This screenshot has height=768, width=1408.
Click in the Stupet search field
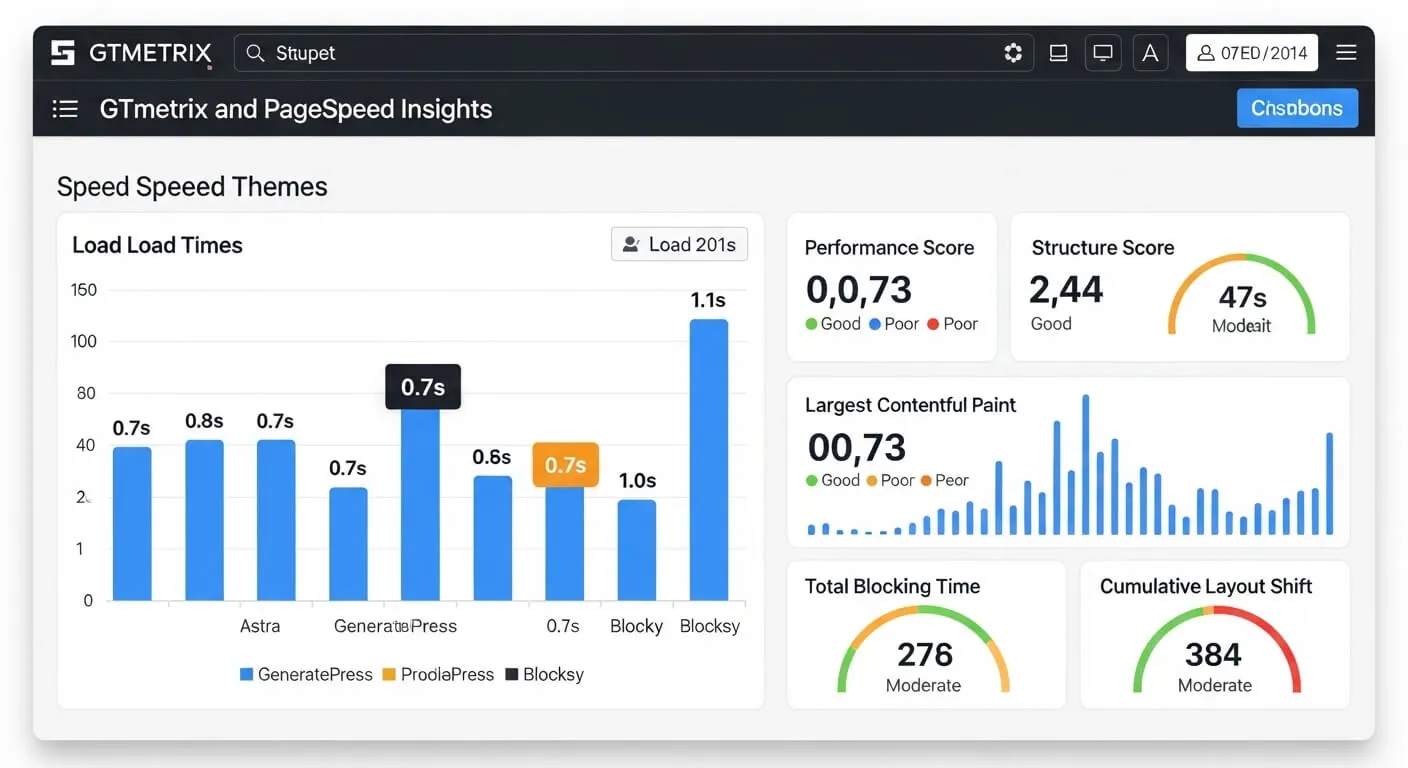pyautogui.click(x=635, y=53)
